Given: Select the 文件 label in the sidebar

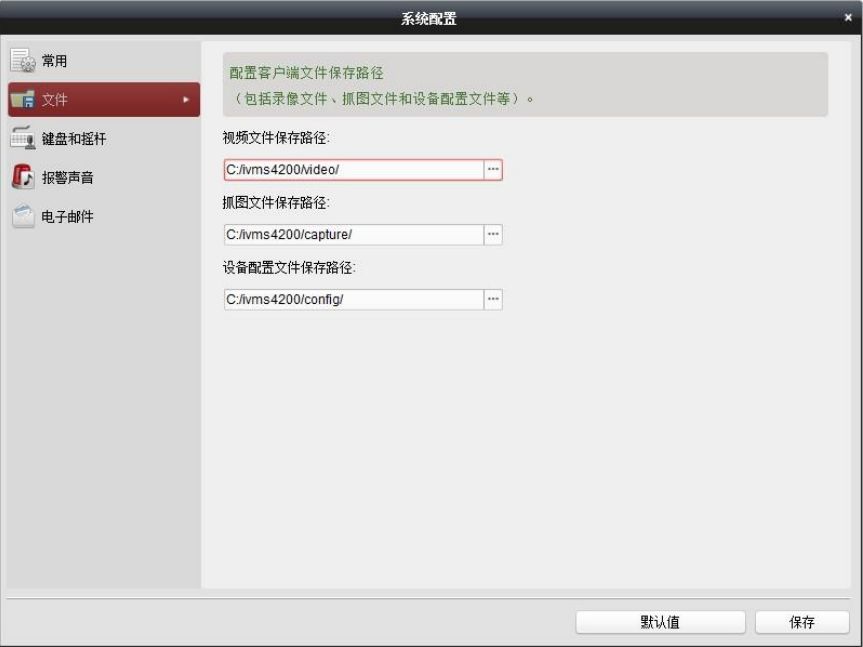Looking at the screenshot, I should (x=55, y=100).
